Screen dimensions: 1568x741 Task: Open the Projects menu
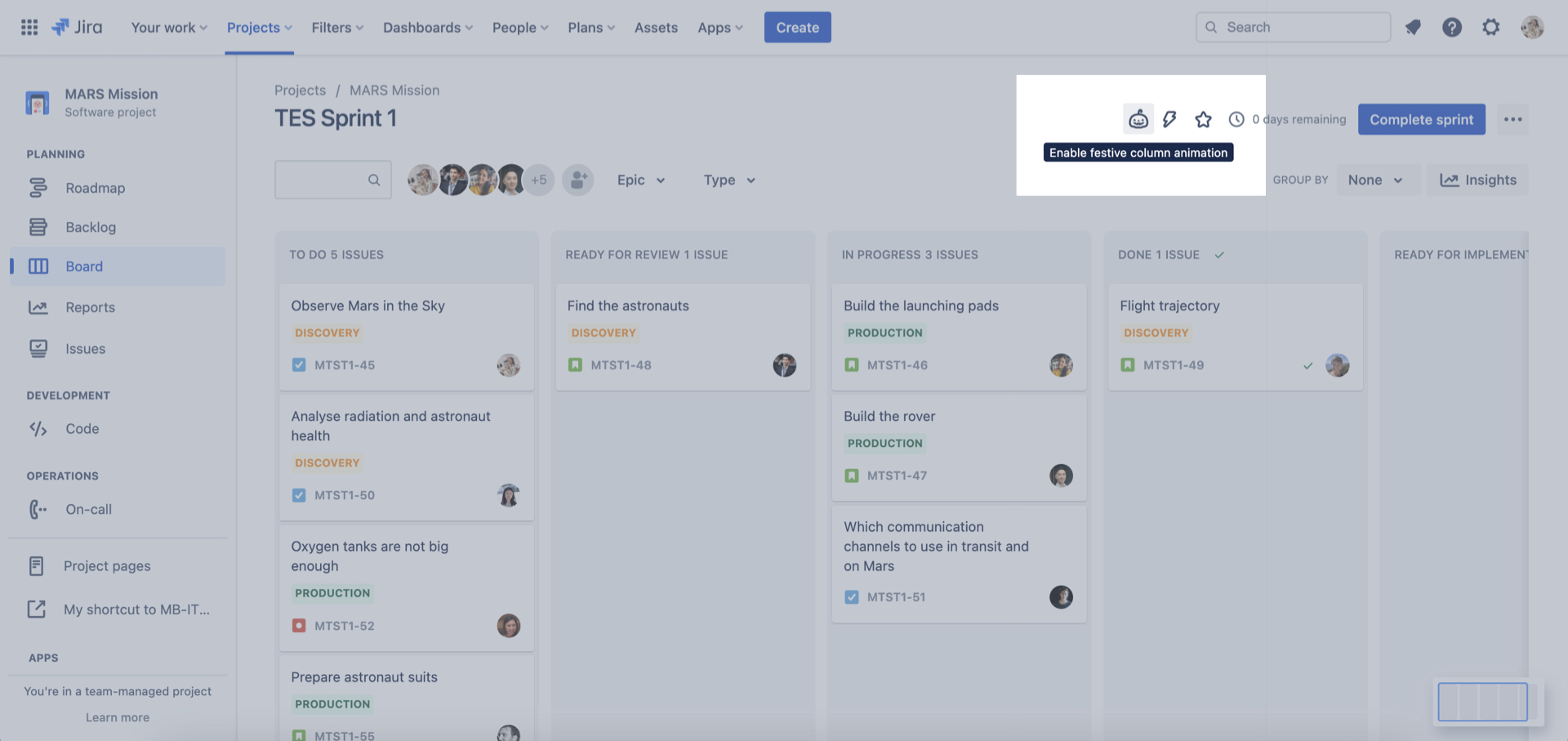(259, 27)
